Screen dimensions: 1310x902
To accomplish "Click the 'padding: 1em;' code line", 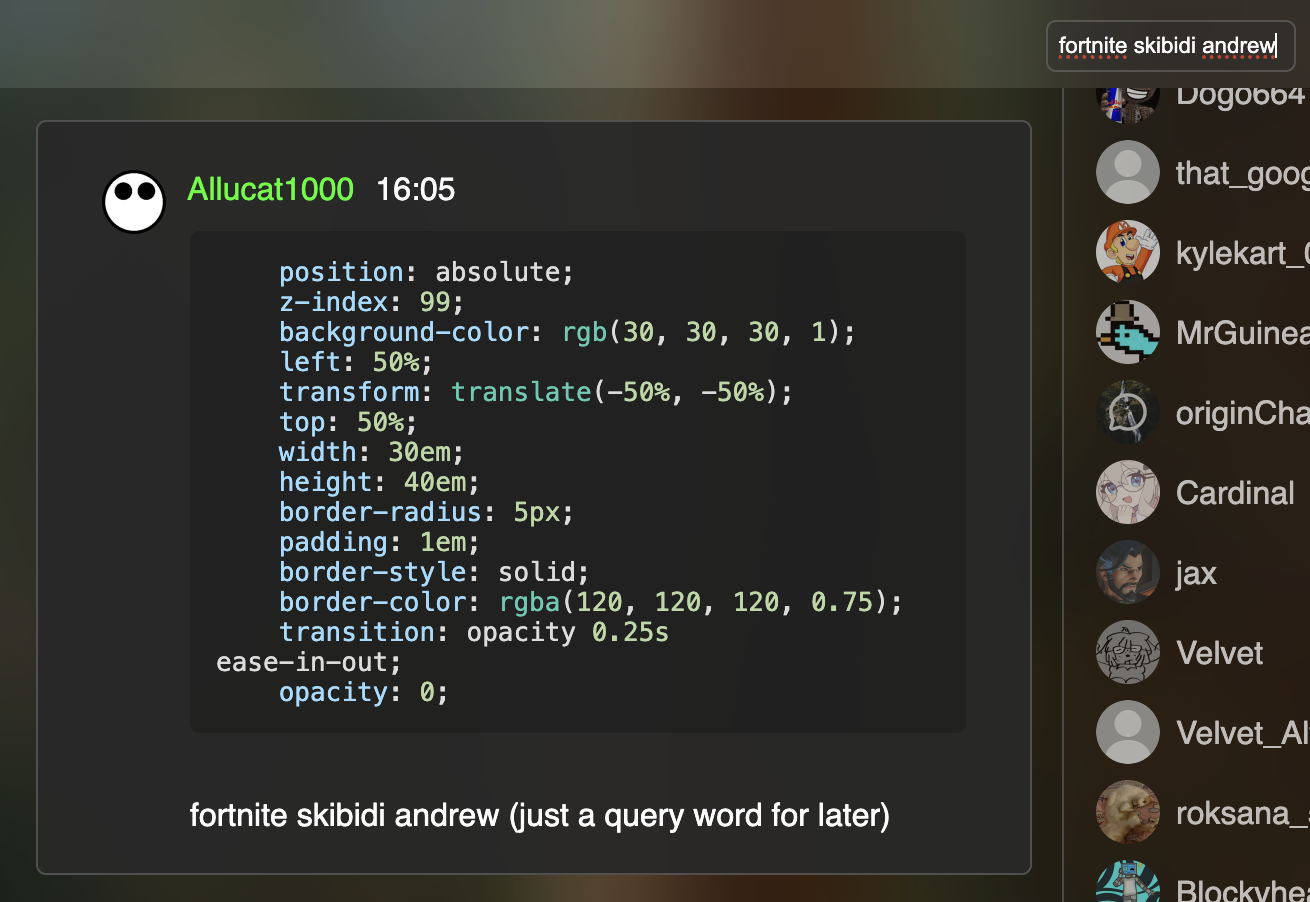I will pyautogui.click(x=380, y=542).
